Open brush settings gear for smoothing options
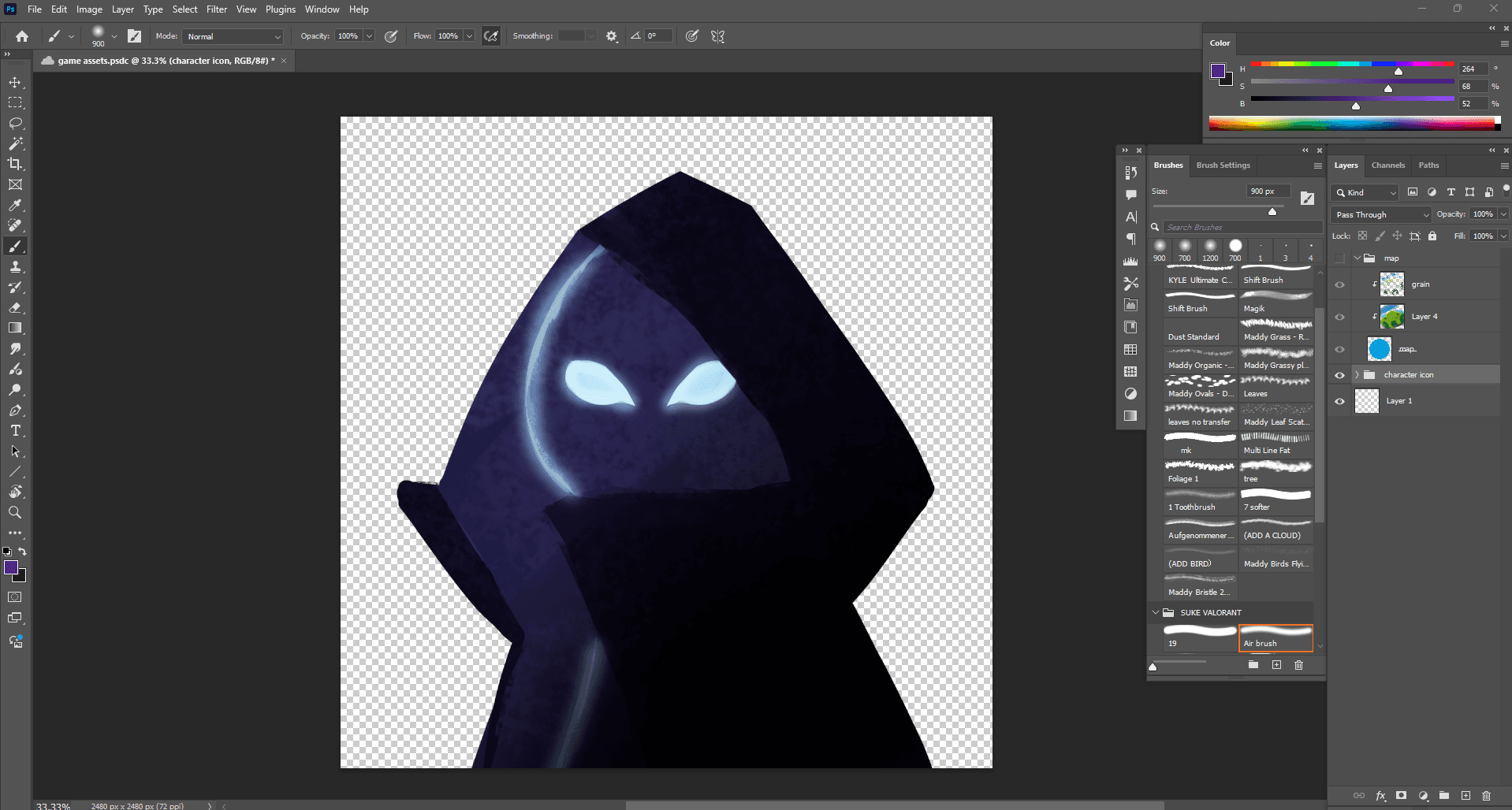1512x810 pixels. tap(612, 36)
